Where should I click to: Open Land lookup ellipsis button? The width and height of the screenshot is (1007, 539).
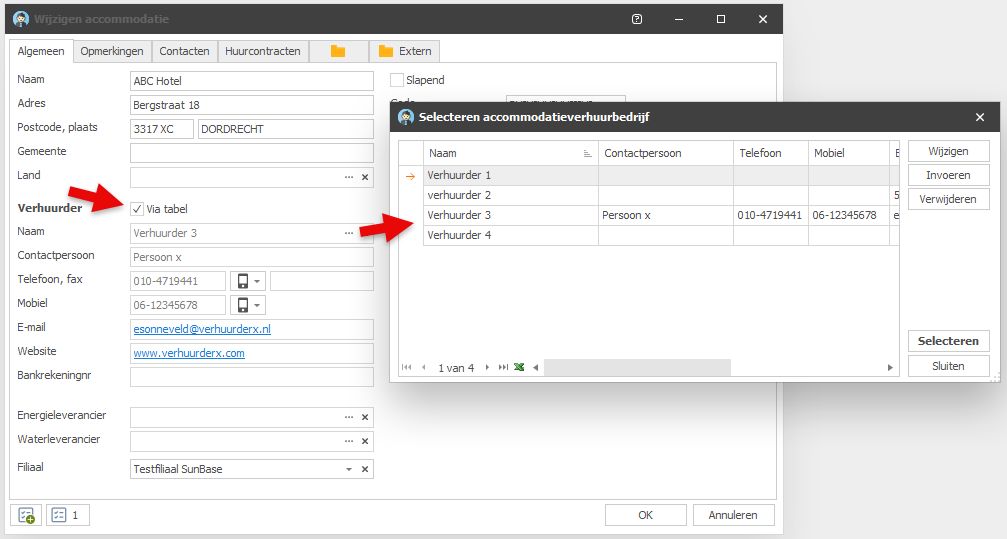(349, 177)
